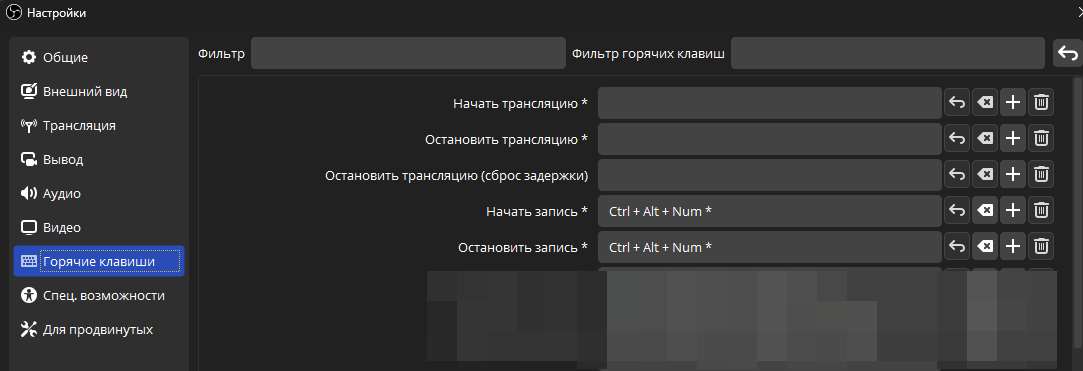Go to the Аудио settings section
1083x371 pixels.
click(x=99, y=193)
